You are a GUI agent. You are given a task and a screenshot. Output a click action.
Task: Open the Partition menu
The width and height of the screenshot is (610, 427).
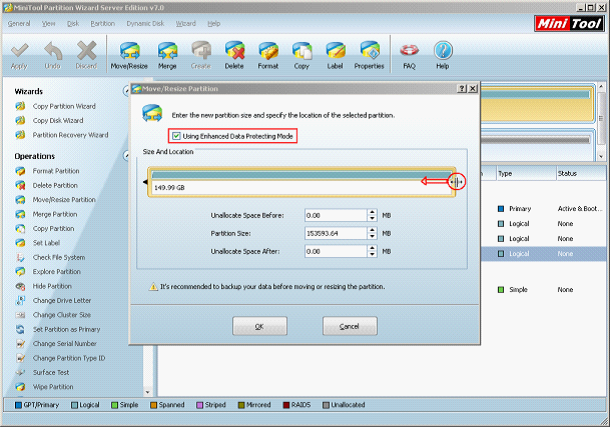(103, 24)
